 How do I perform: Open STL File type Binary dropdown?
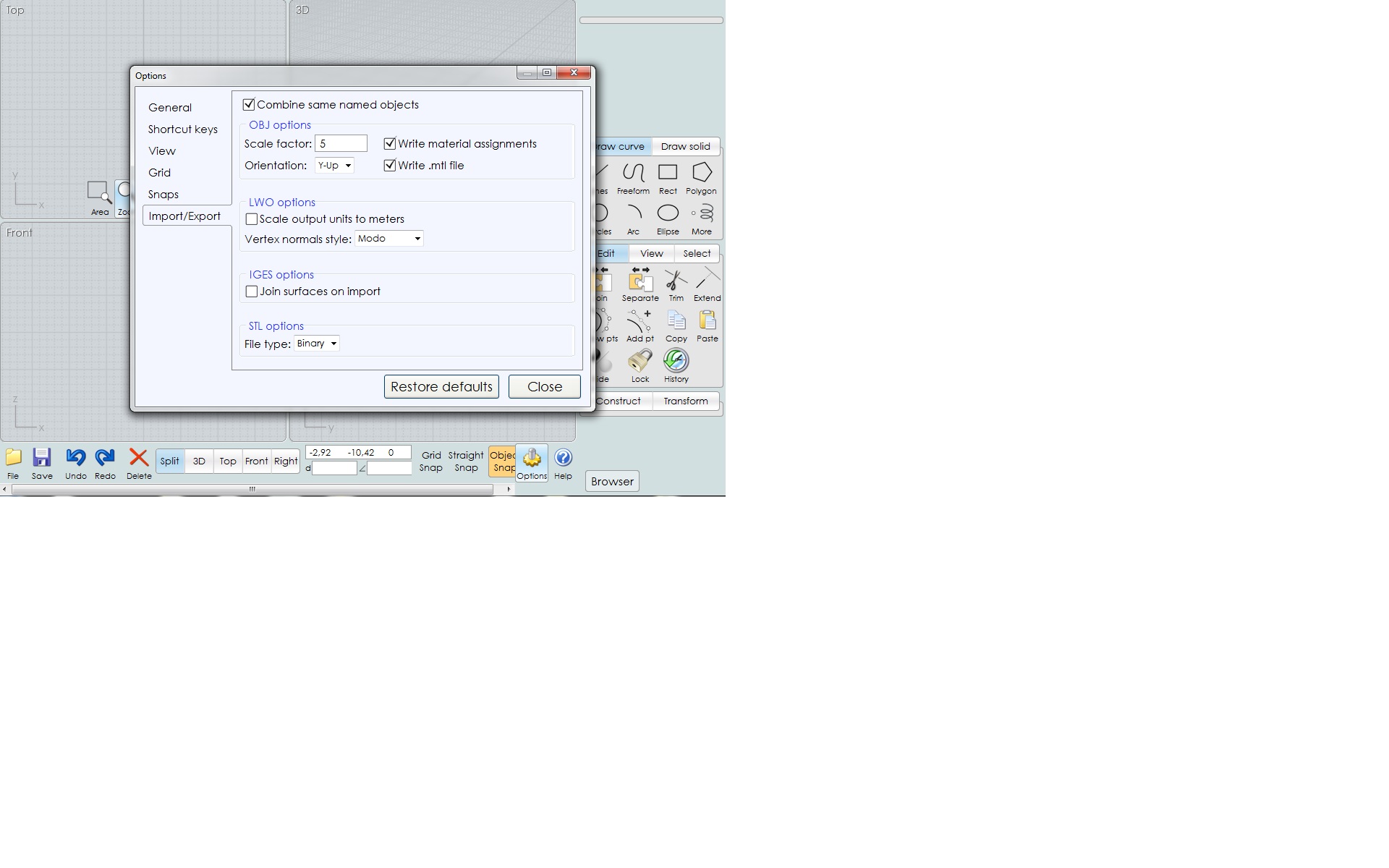pyautogui.click(x=317, y=344)
